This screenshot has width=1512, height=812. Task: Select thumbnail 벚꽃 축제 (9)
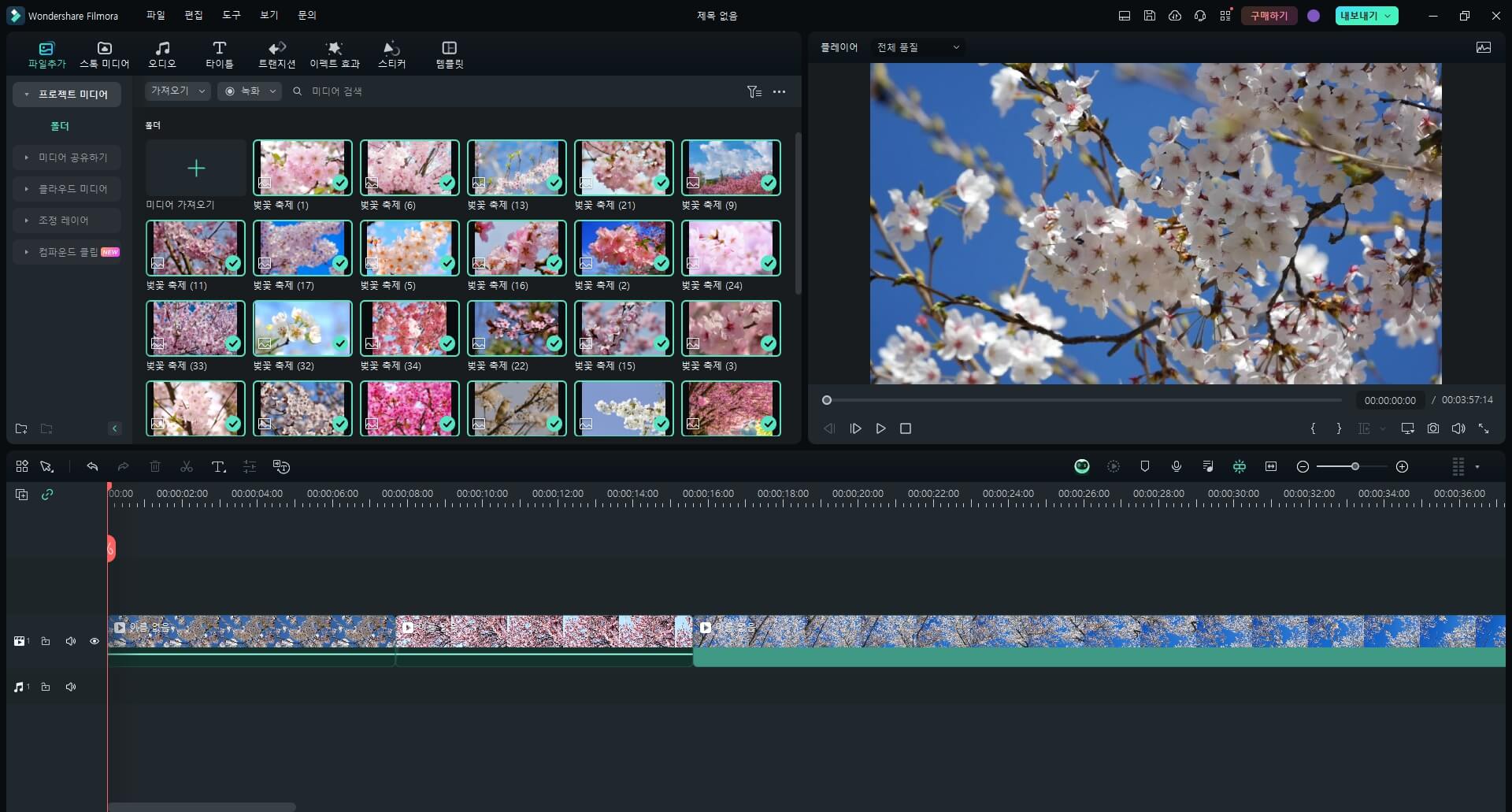tap(731, 168)
